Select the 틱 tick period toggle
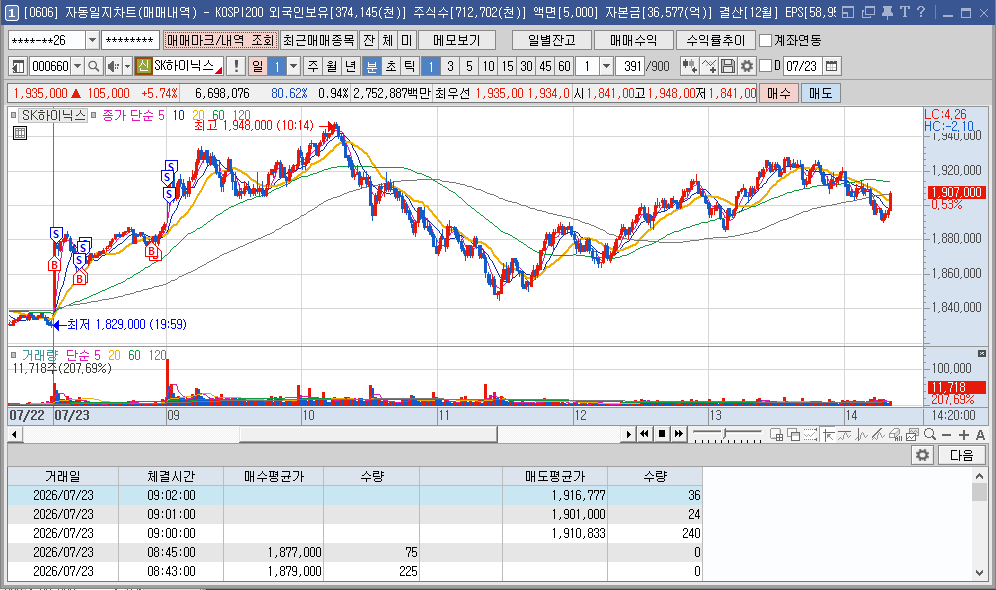996x590 pixels. [x=410, y=66]
